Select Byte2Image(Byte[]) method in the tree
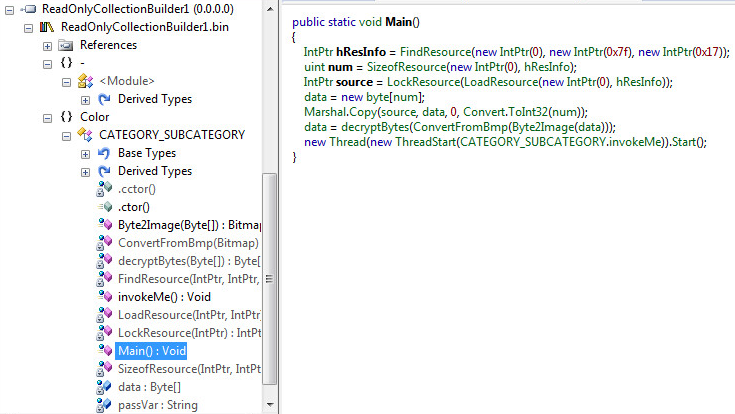The height and width of the screenshot is (414, 735). [x=189, y=225]
